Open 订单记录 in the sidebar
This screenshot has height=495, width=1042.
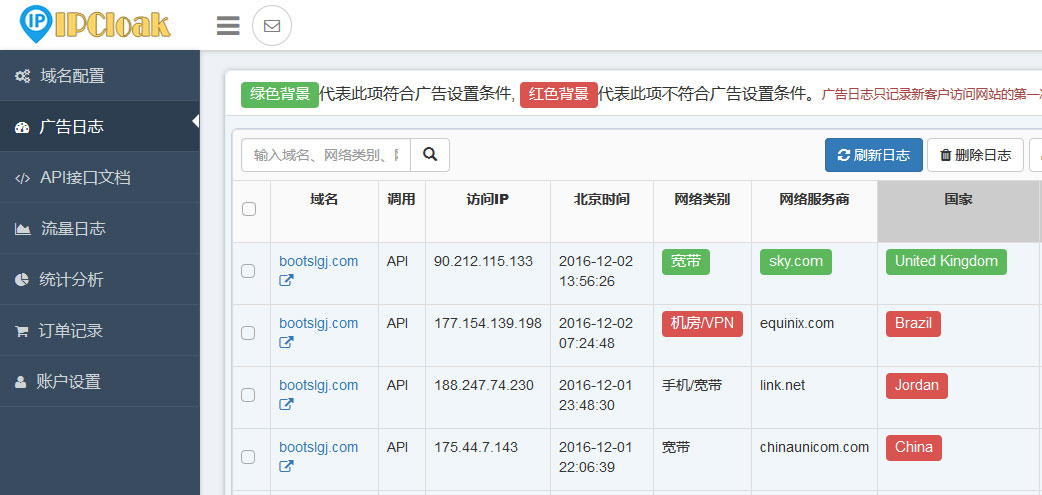[x=100, y=331]
